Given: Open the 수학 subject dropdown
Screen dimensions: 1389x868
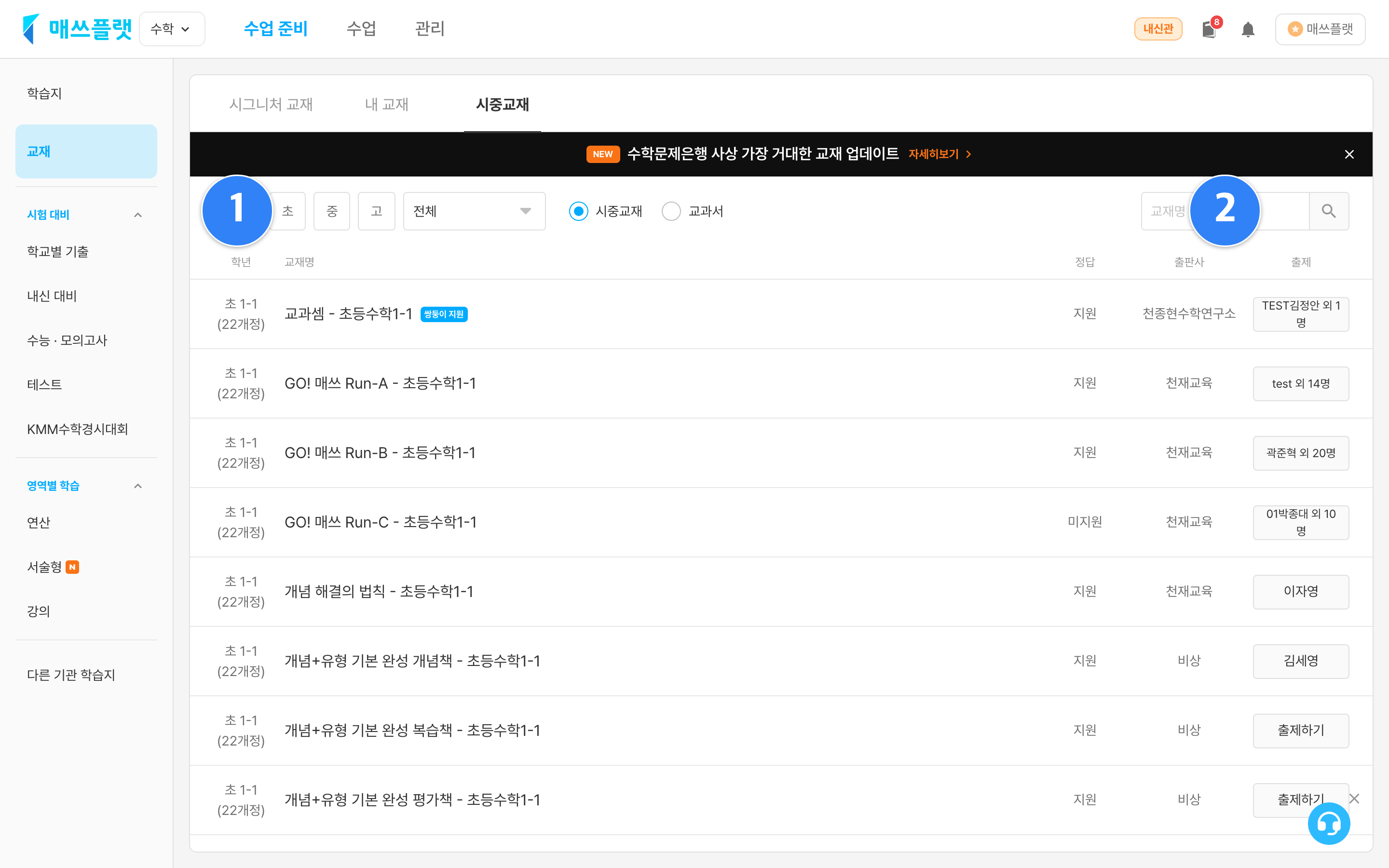Looking at the screenshot, I should point(172,29).
